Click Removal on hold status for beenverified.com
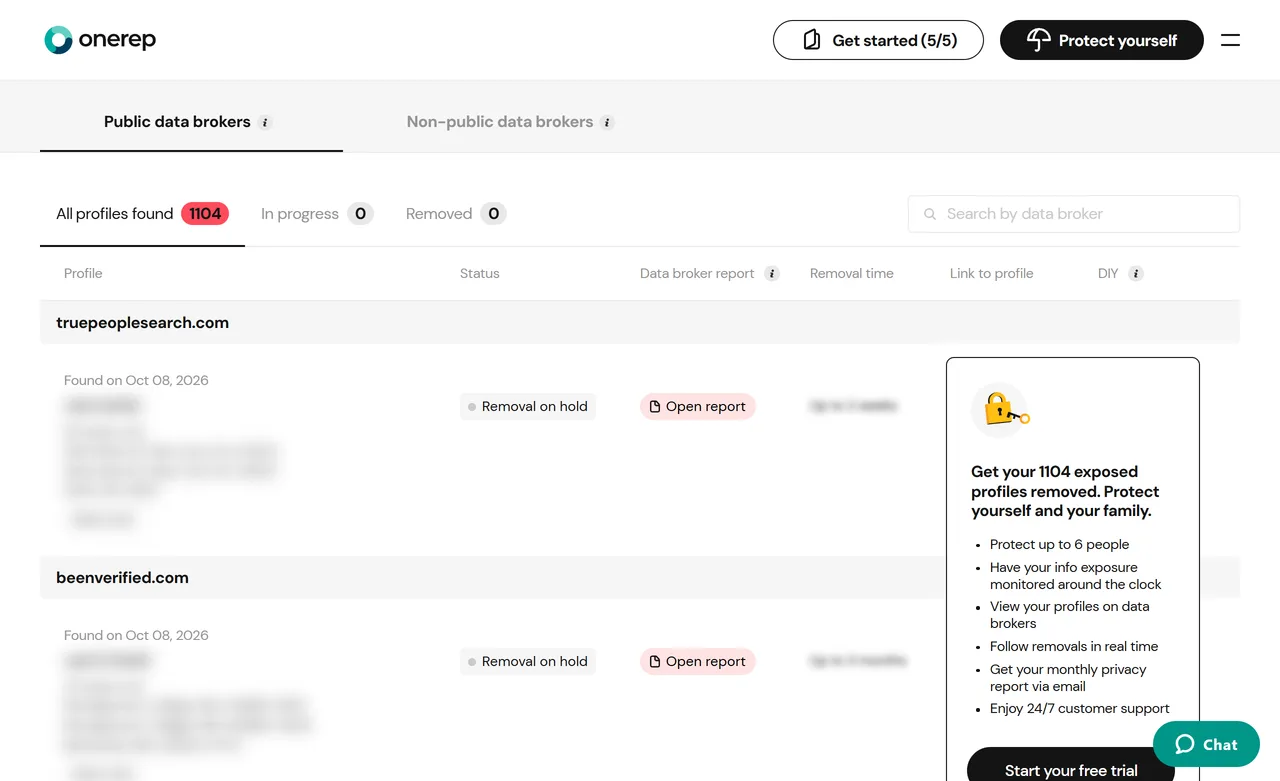This screenshot has height=781, width=1280. tap(528, 662)
